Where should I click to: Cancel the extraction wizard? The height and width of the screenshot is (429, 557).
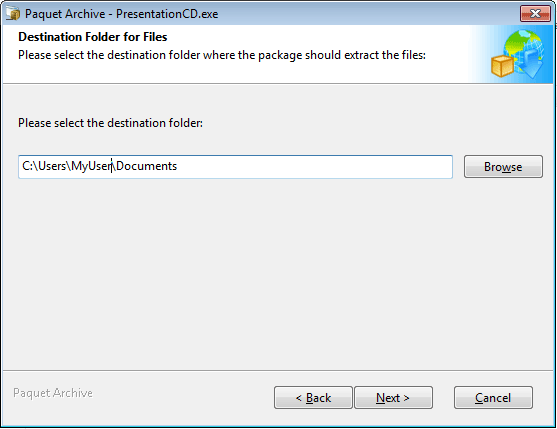(x=493, y=397)
